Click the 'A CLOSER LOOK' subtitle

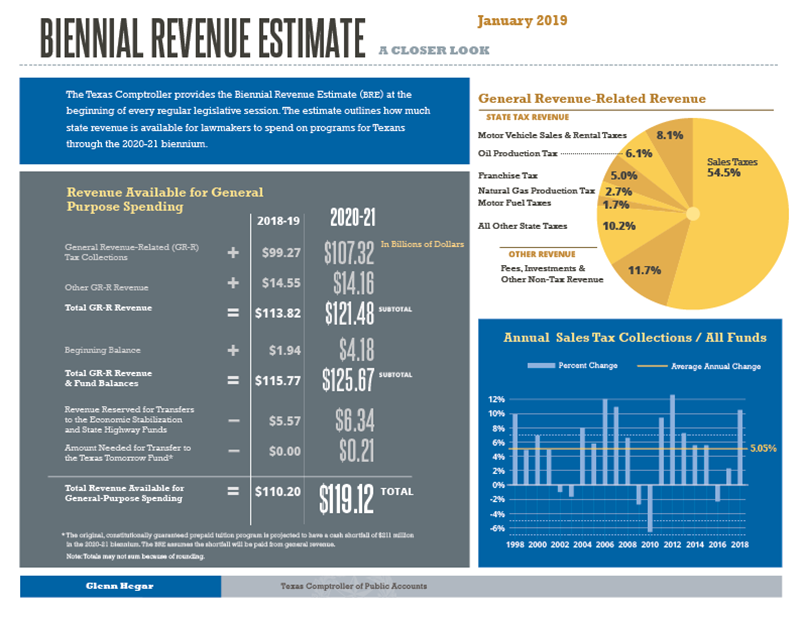[434, 50]
